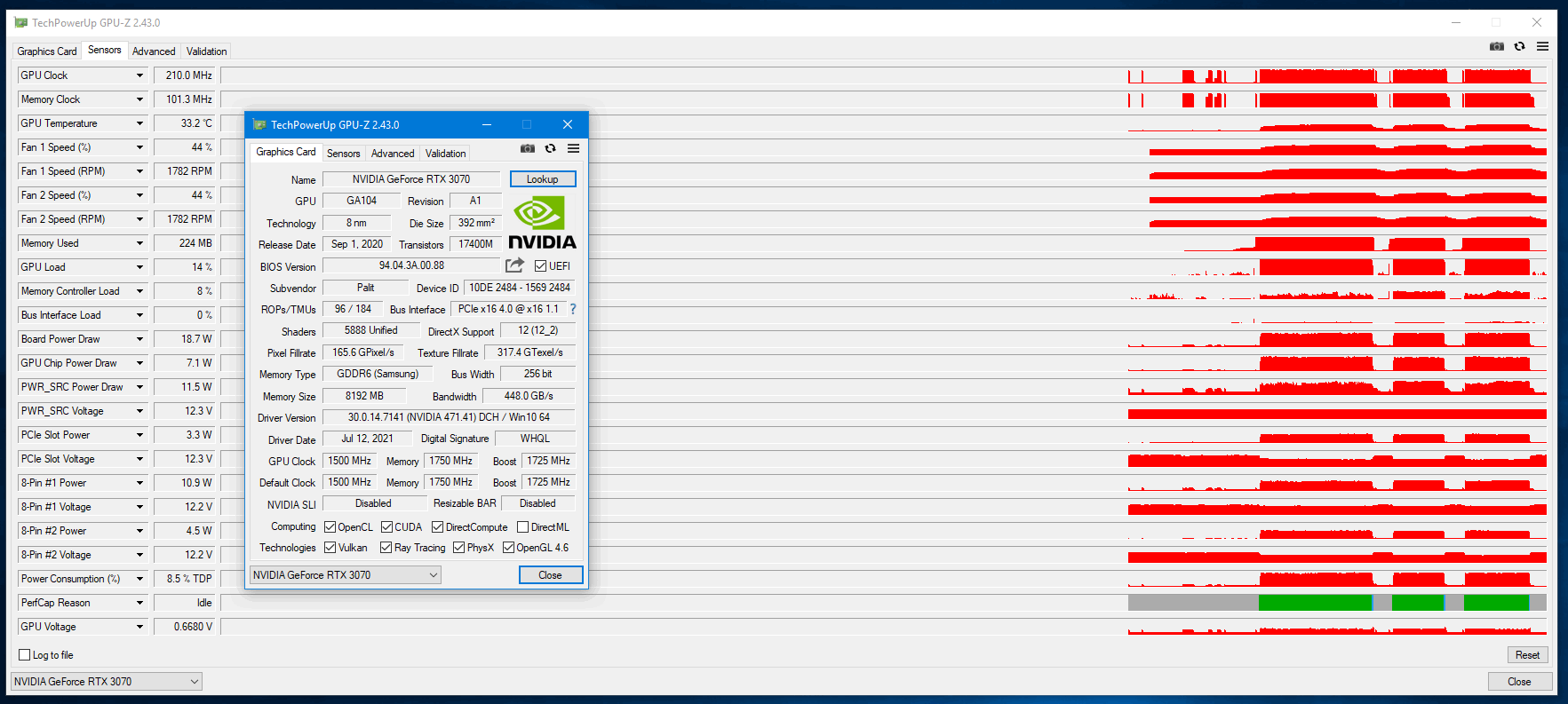Click the Board Power Draw reading 18.7 W
Viewport: 1568px width, 704px height.
pos(185,339)
